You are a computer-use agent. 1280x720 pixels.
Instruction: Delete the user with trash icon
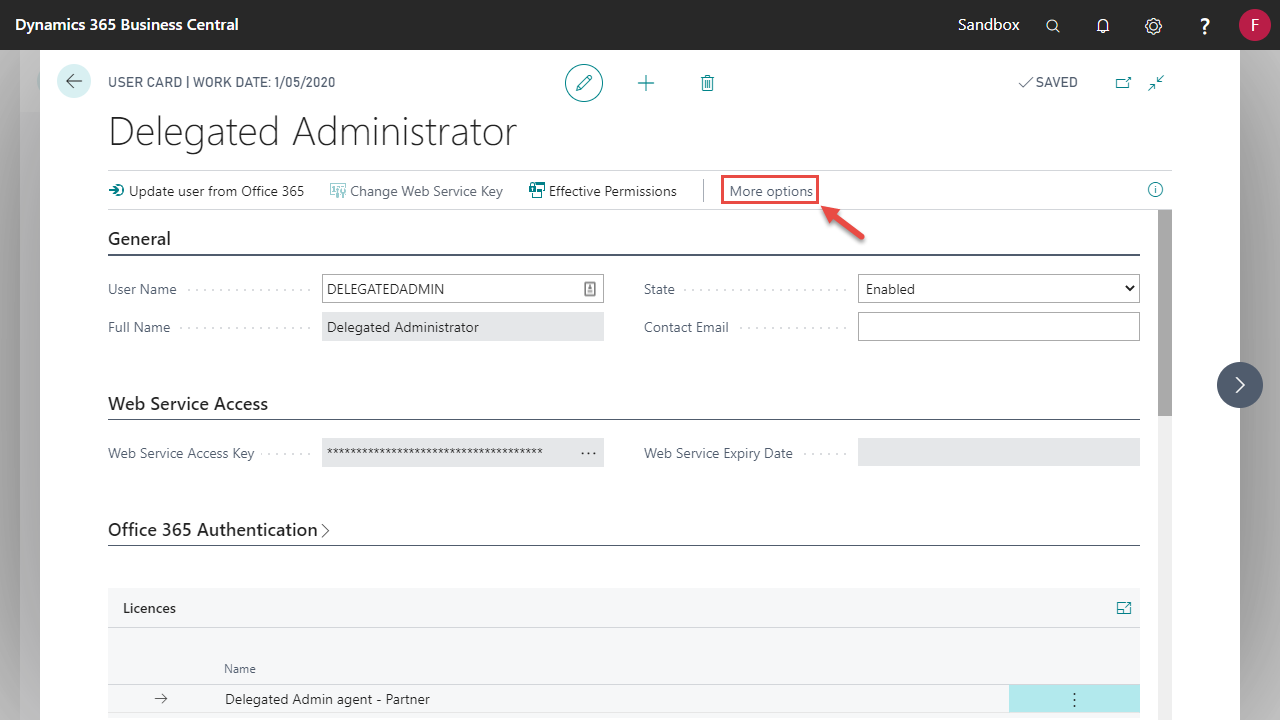click(x=707, y=83)
